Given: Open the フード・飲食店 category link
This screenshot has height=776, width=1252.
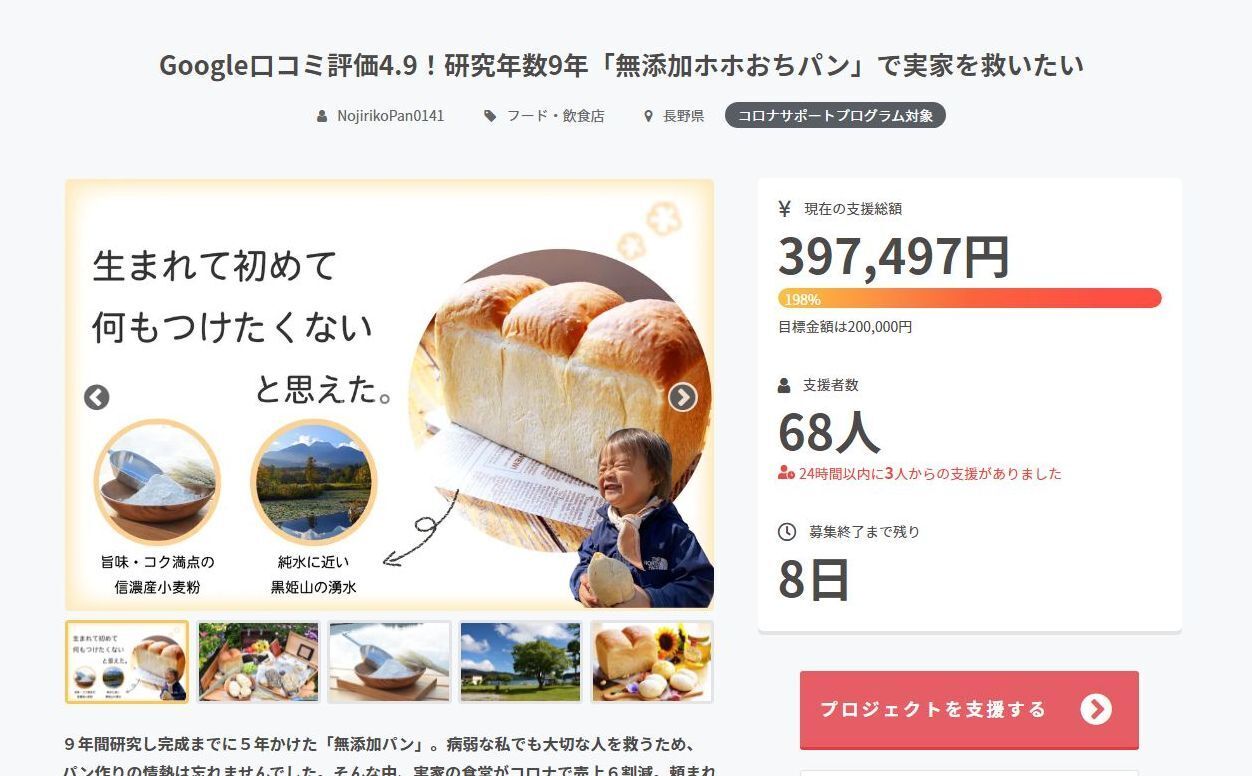Looking at the screenshot, I should tap(555, 116).
